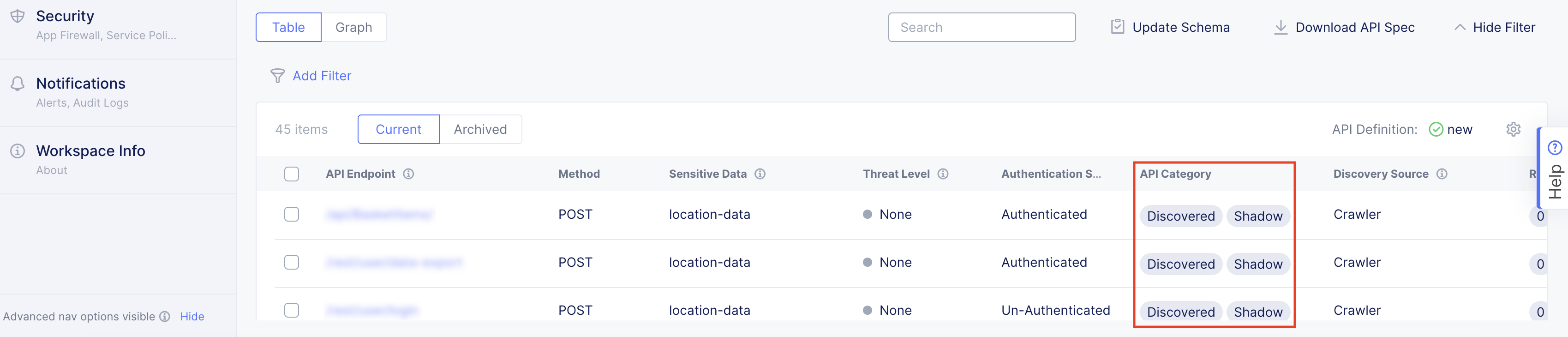Screen dimensions: 1568x337
Task: Select the Archived endpoints tab
Action: point(480,129)
